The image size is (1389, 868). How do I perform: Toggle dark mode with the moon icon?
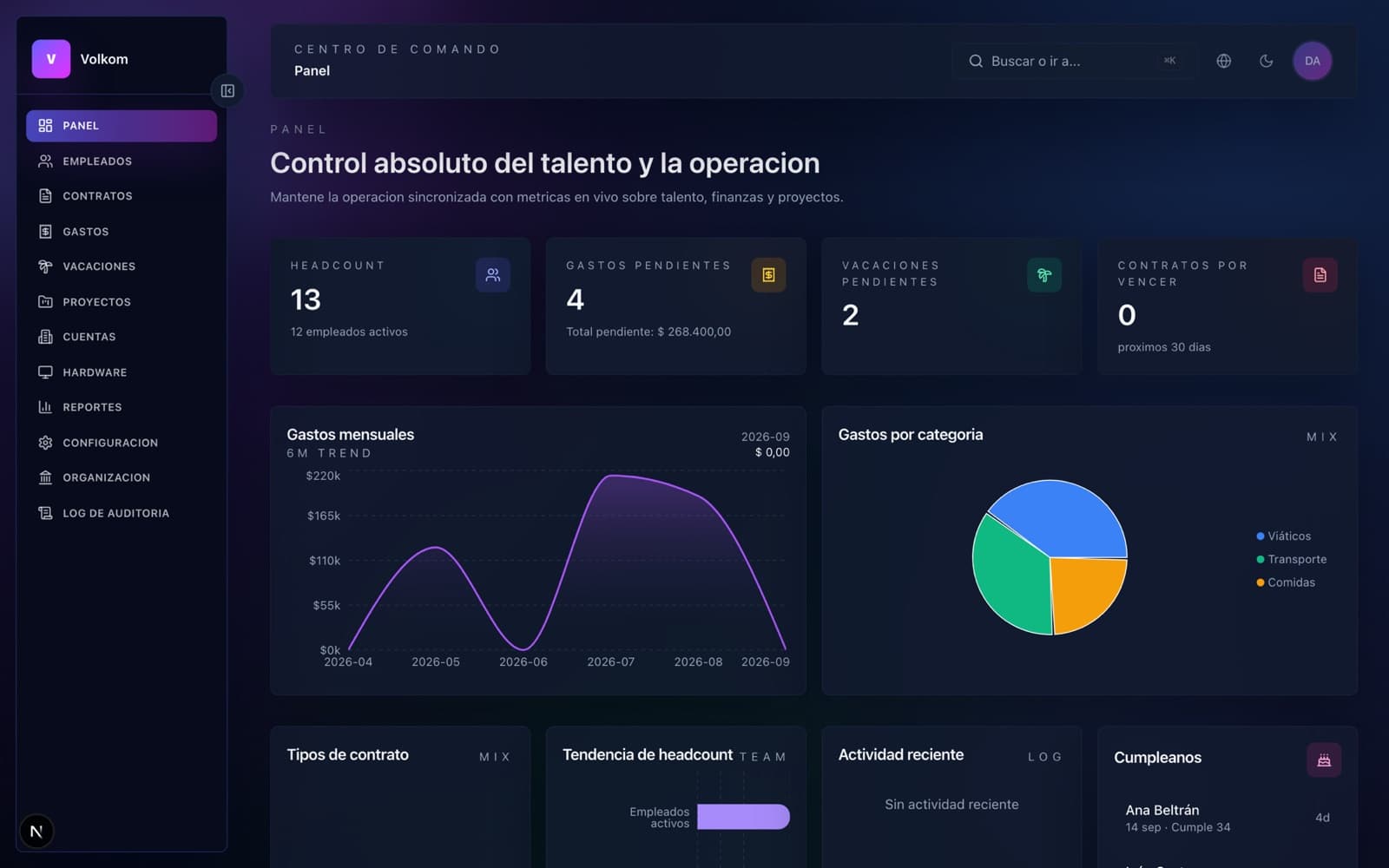click(1267, 61)
